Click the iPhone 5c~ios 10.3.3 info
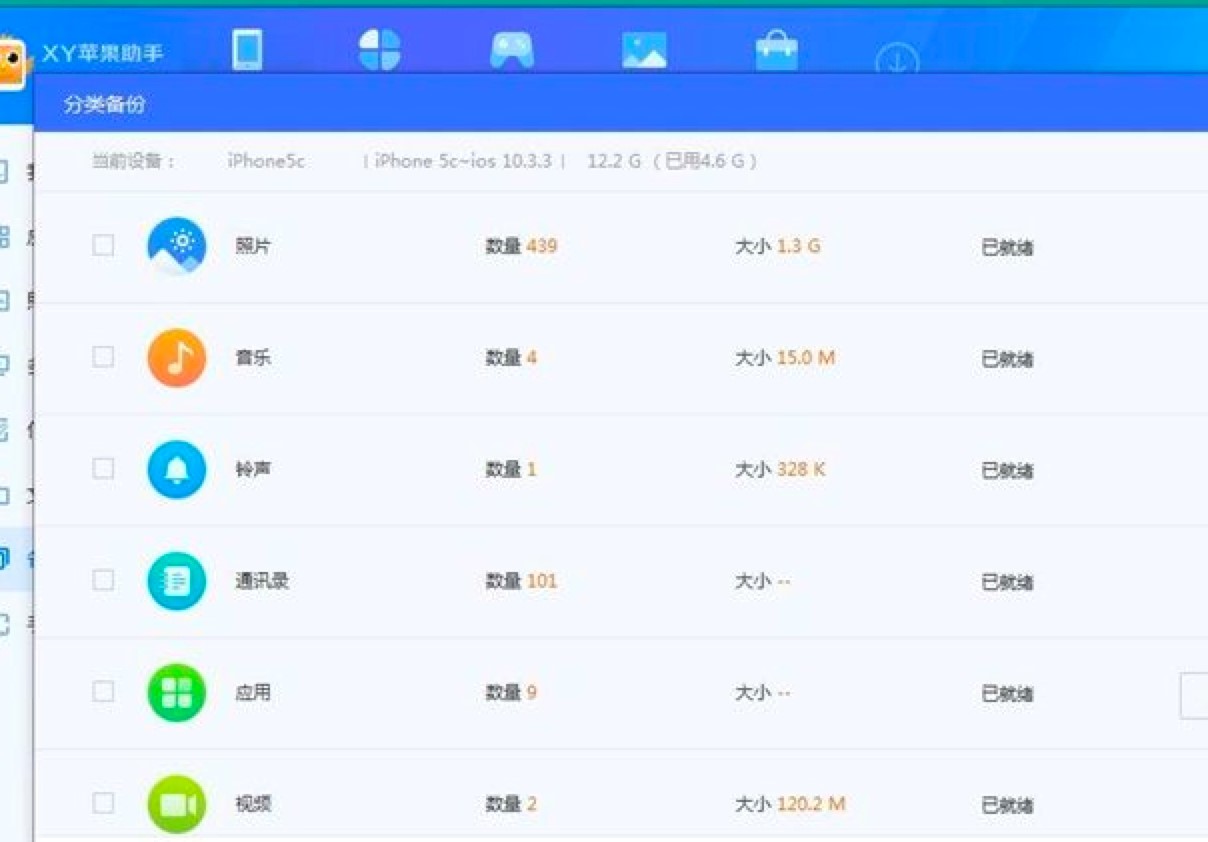The height and width of the screenshot is (842, 1208). [463, 161]
